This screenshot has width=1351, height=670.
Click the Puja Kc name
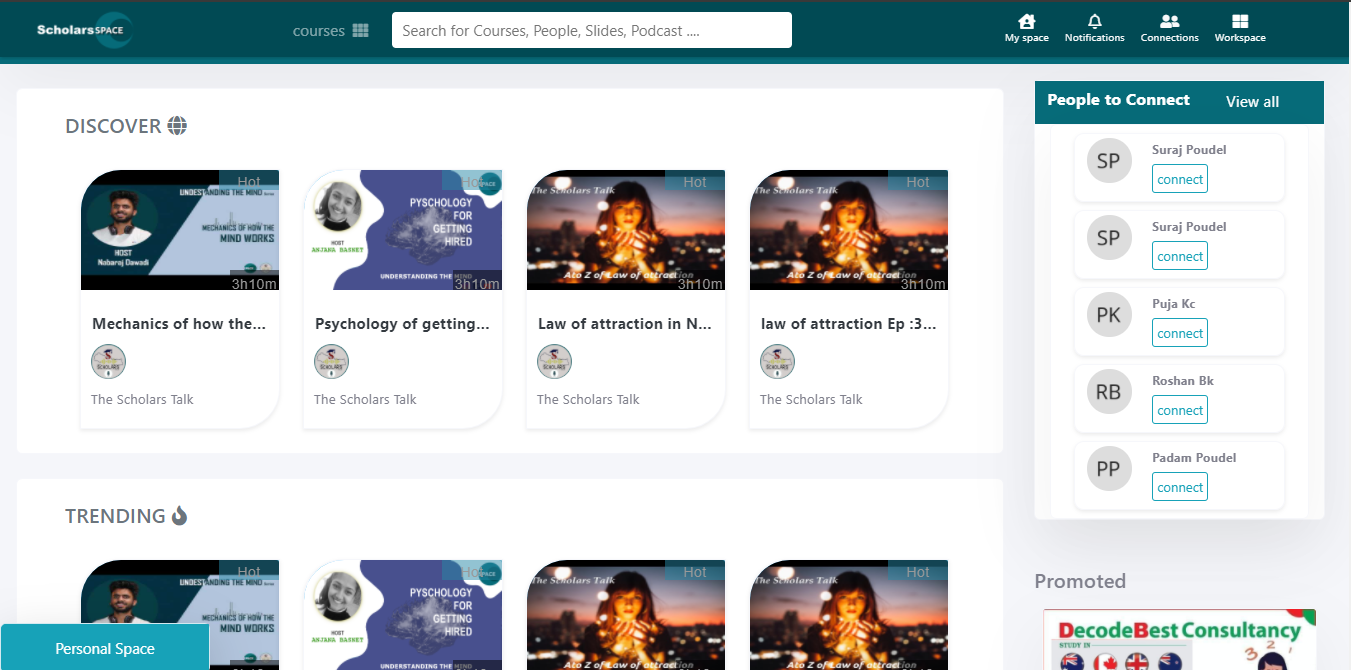(1173, 304)
